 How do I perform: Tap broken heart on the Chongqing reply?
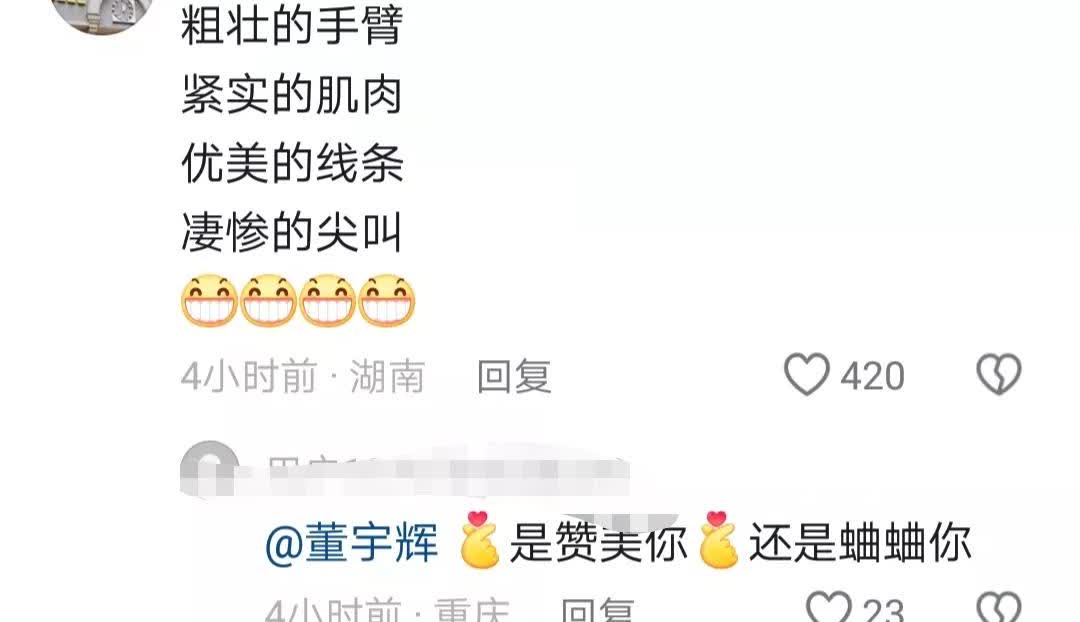(999, 607)
